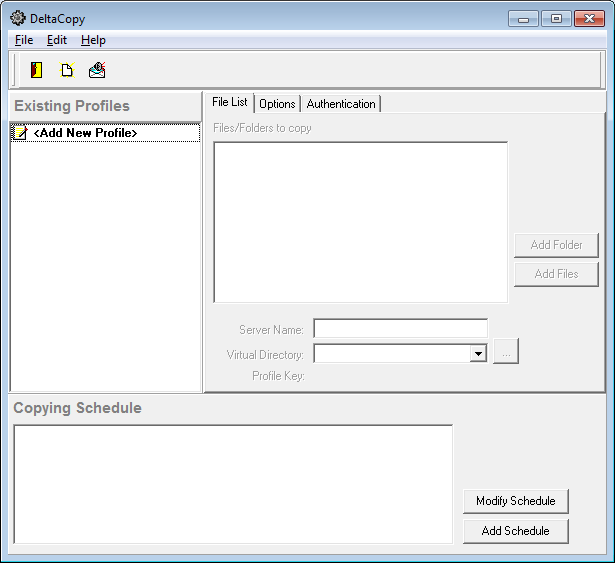Click into the Server Name text field
The image size is (615, 563).
tap(400, 329)
